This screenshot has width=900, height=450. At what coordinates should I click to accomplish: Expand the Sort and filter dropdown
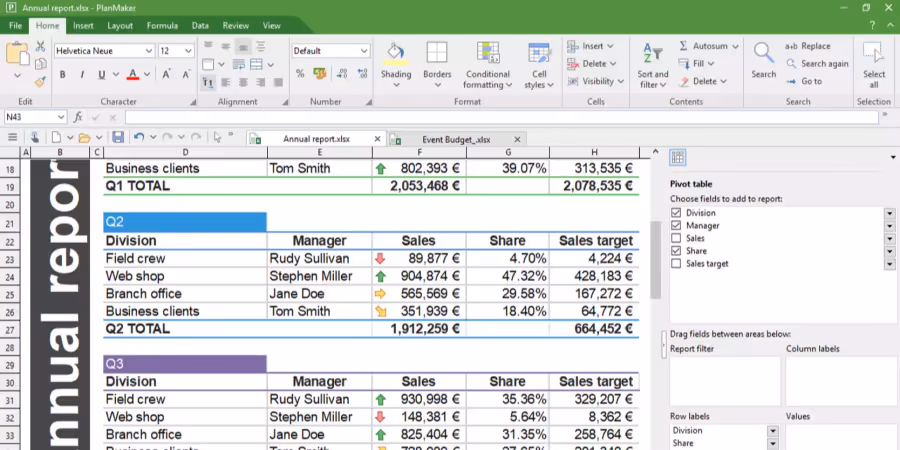662,85
